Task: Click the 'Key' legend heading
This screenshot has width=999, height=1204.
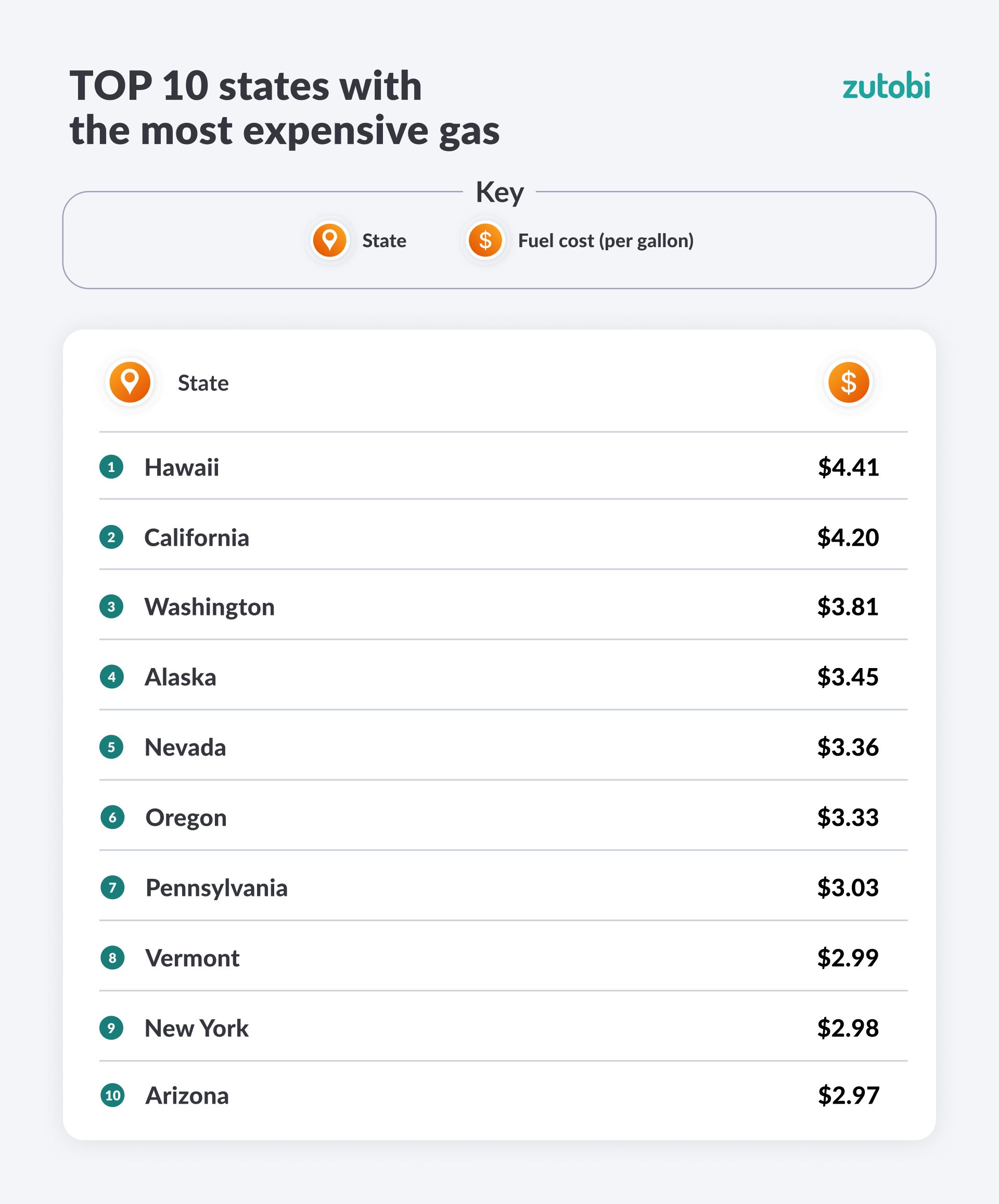Action: [499, 192]
